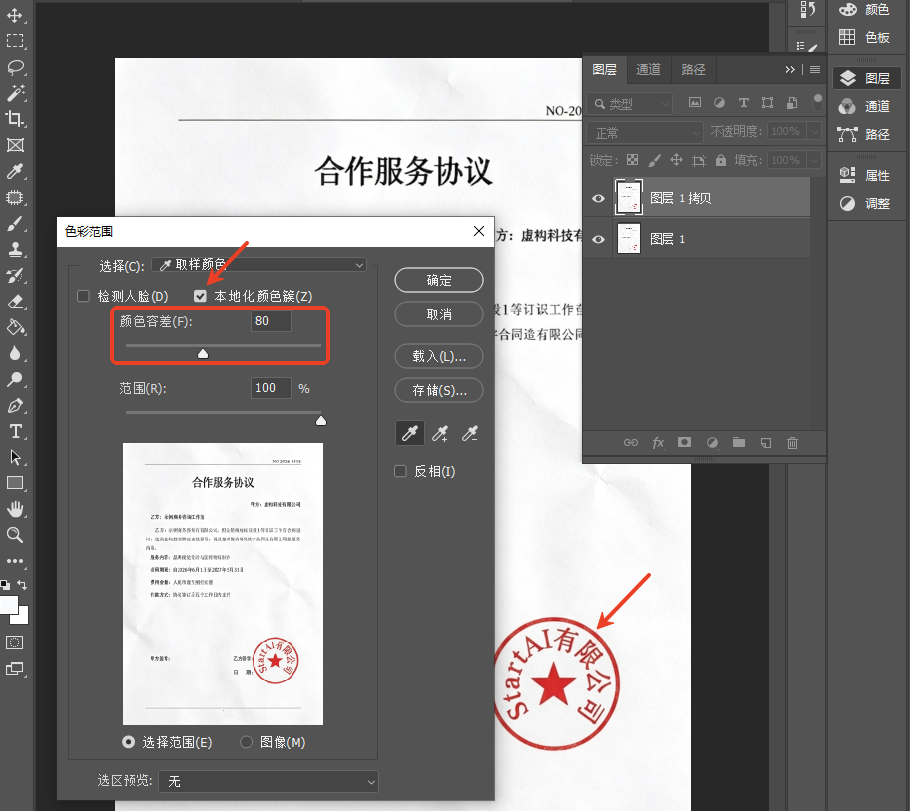The image size is (910, 811).
Task: Enable the 检测人脸 checkbox
Action: pyautogui.click(x=84, y=297)
